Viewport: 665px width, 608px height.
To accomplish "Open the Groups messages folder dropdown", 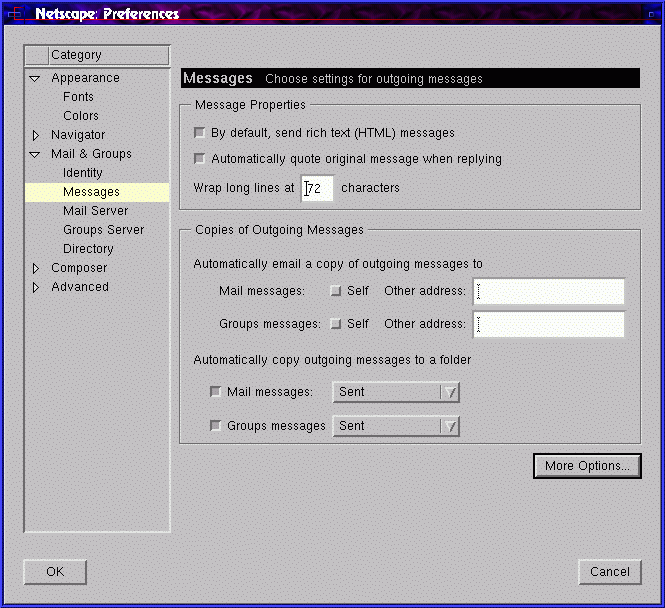I will click(396, 426).
